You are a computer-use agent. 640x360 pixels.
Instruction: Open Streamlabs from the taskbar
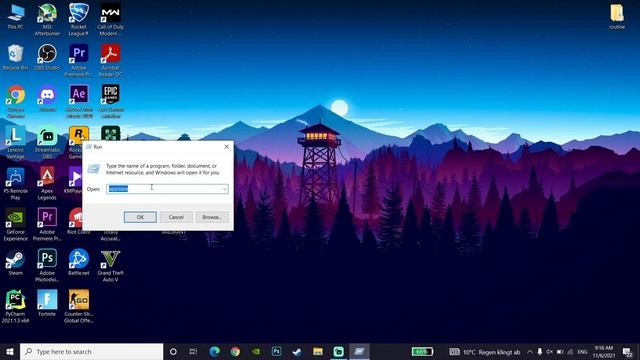pyautogui.click(x=338, y=351)
